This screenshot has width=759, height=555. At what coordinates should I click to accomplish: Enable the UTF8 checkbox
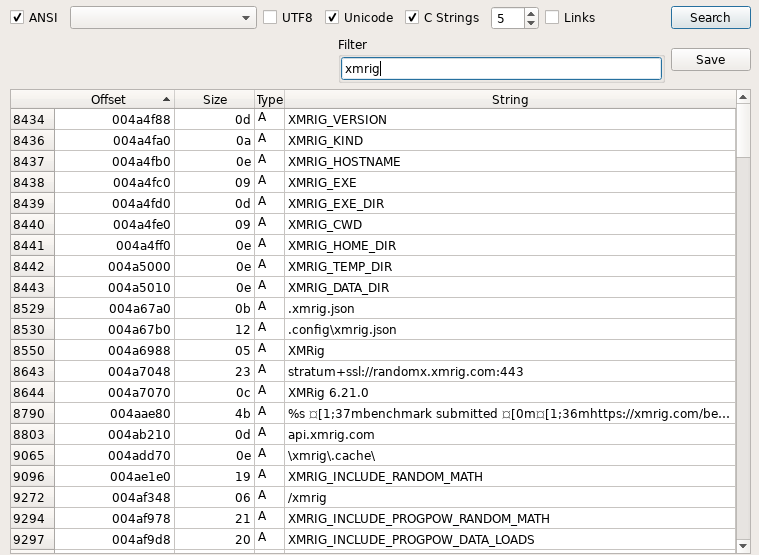pyautogui.click(x=270, y=18)
